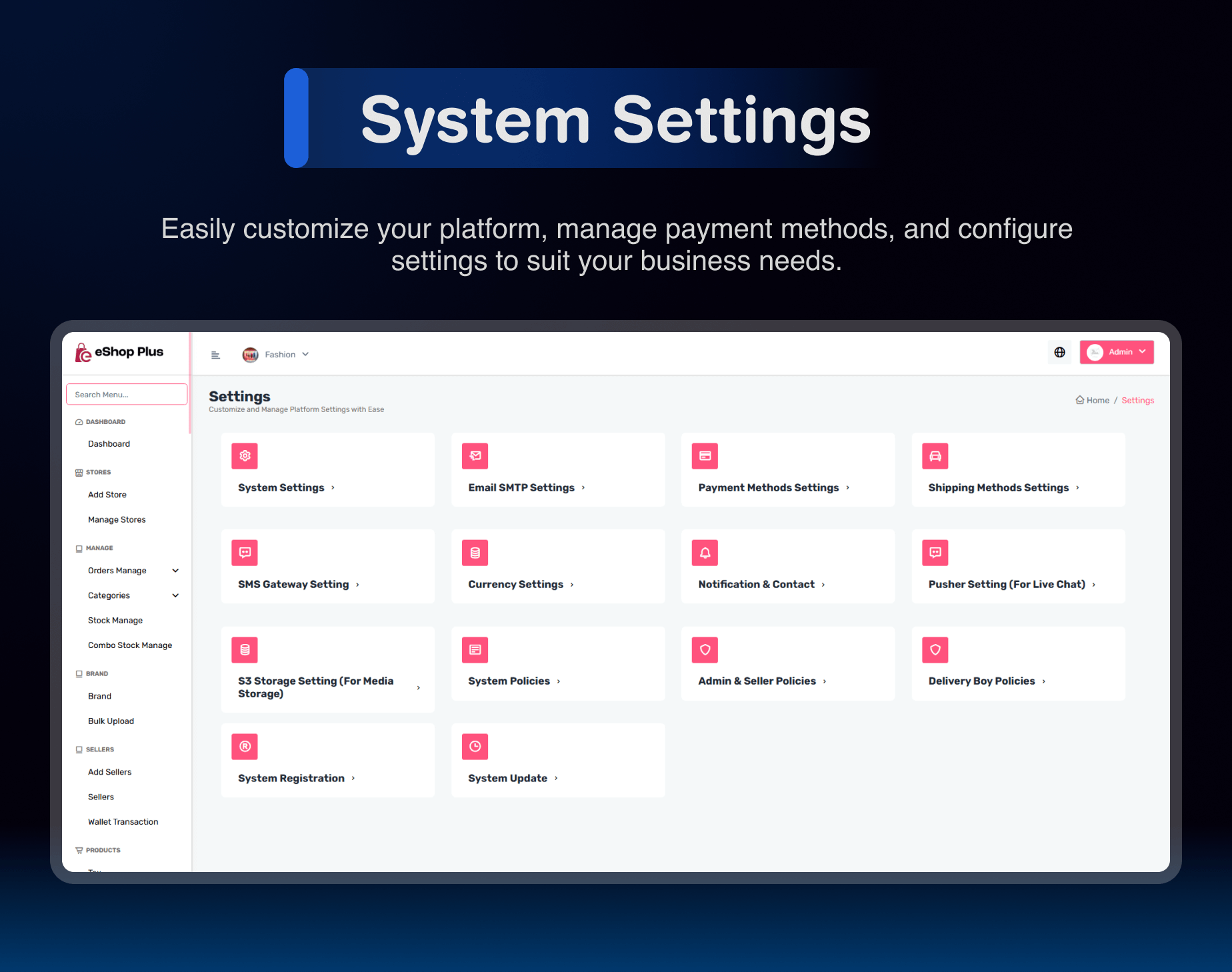
Task: Click the Notification bell icon
Action: click(705, 553)
